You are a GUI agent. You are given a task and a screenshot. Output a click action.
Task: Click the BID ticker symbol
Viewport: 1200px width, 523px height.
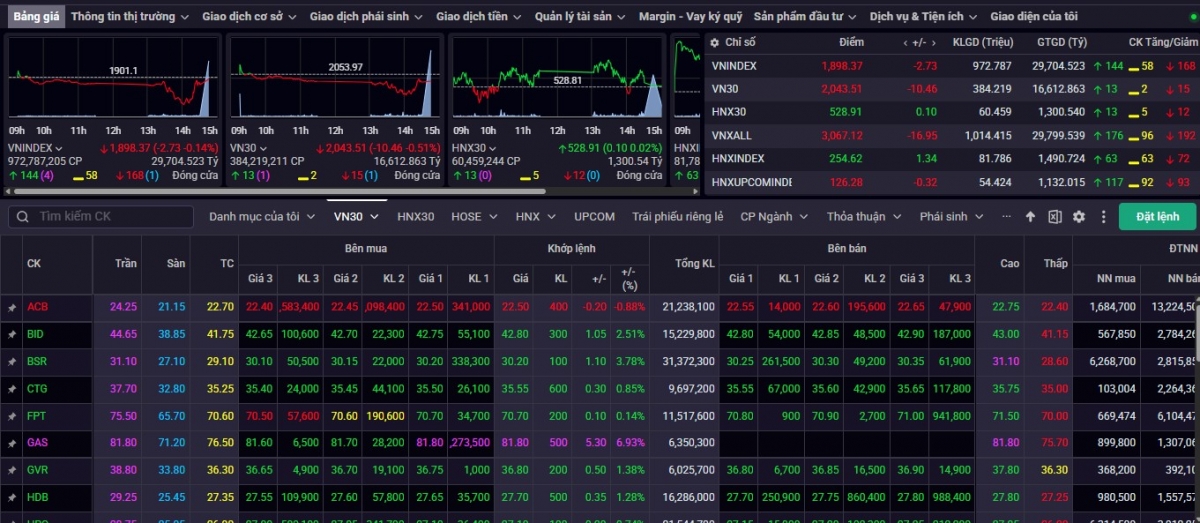[36, 334]
